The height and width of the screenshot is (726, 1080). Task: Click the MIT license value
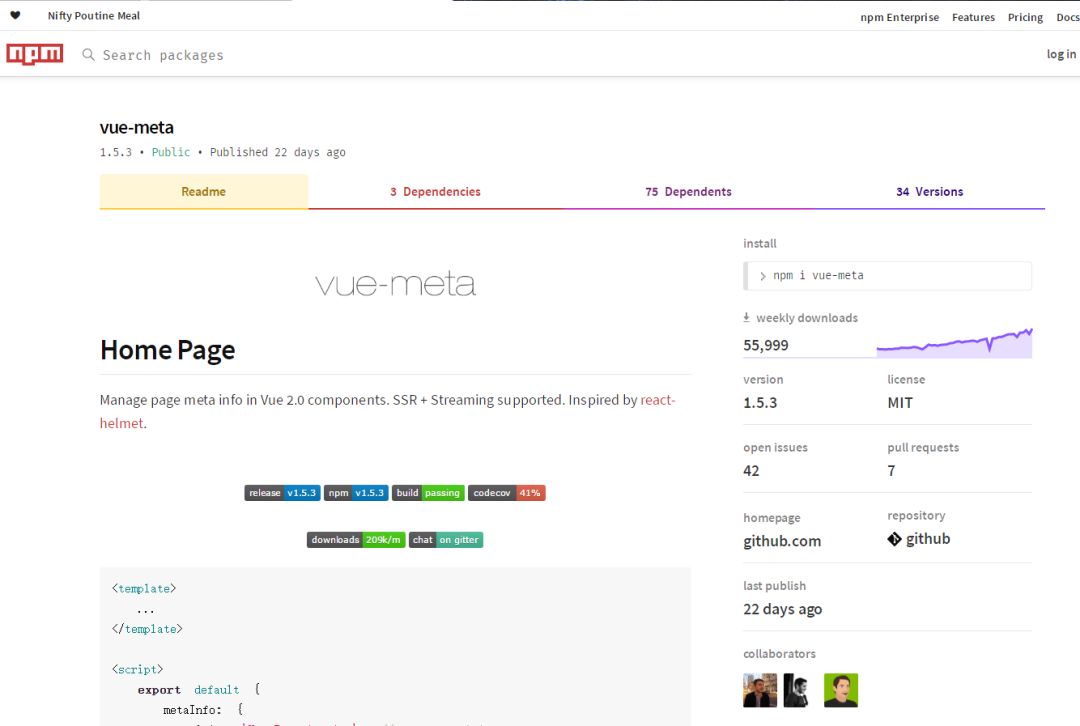900,403
